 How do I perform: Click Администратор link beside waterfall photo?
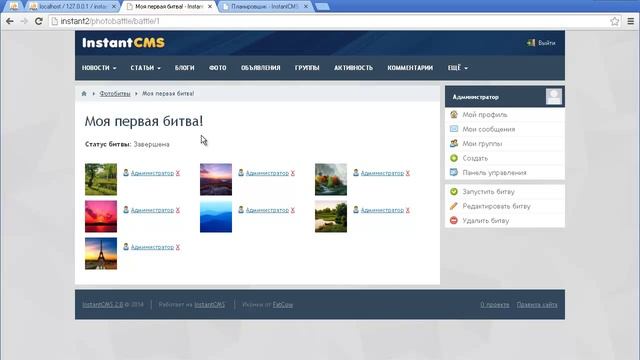point(382,173)
